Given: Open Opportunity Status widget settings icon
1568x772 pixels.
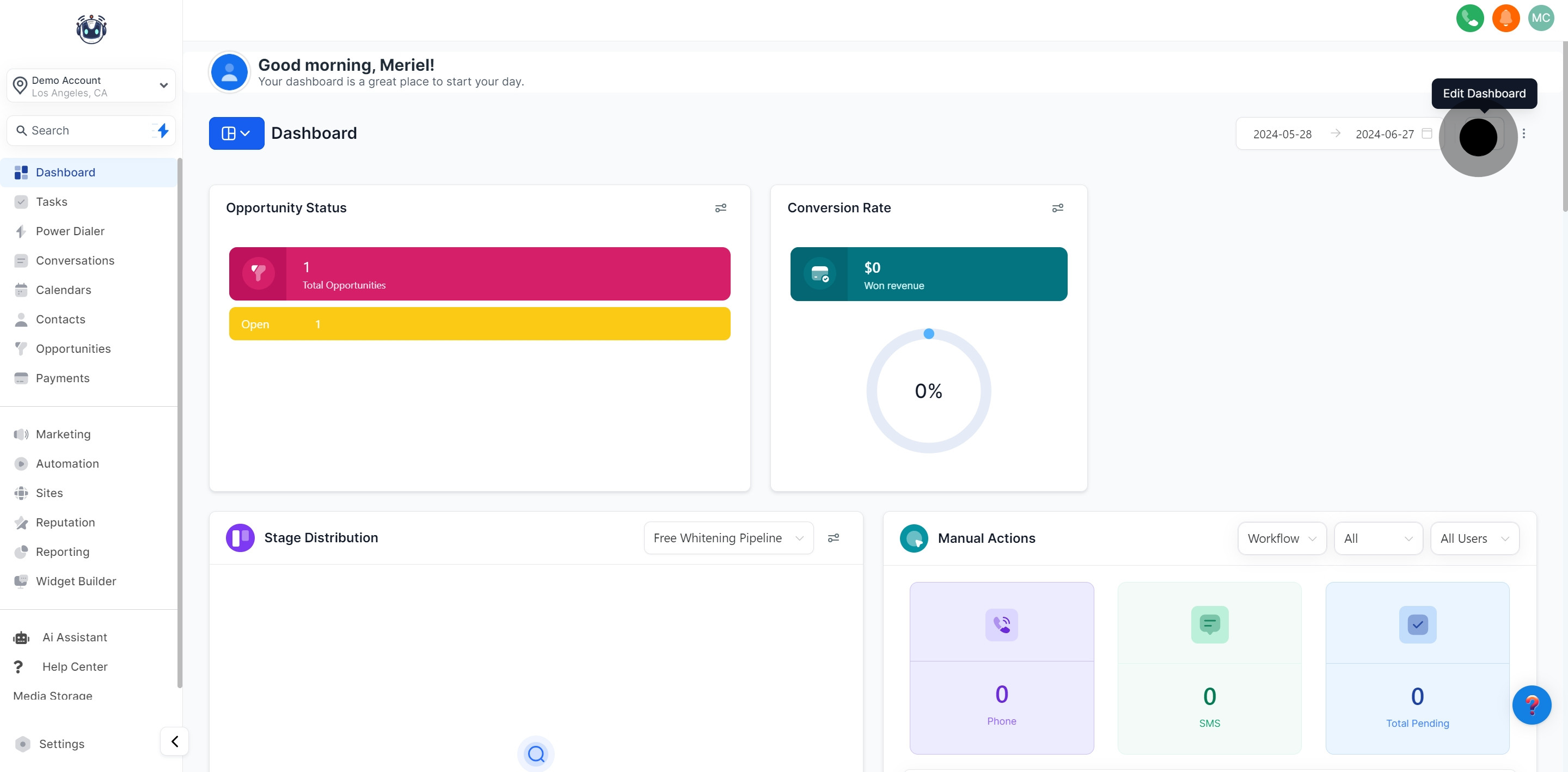Looking at the screenshot, I should tap(721, 208).
